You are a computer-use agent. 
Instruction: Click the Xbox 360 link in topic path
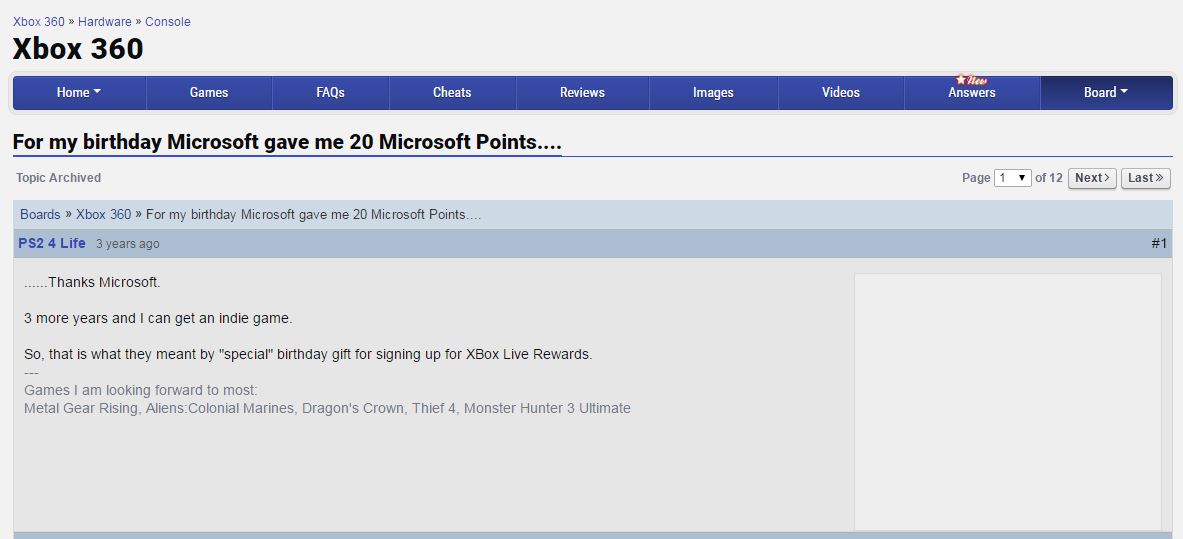tap(103, 214)
